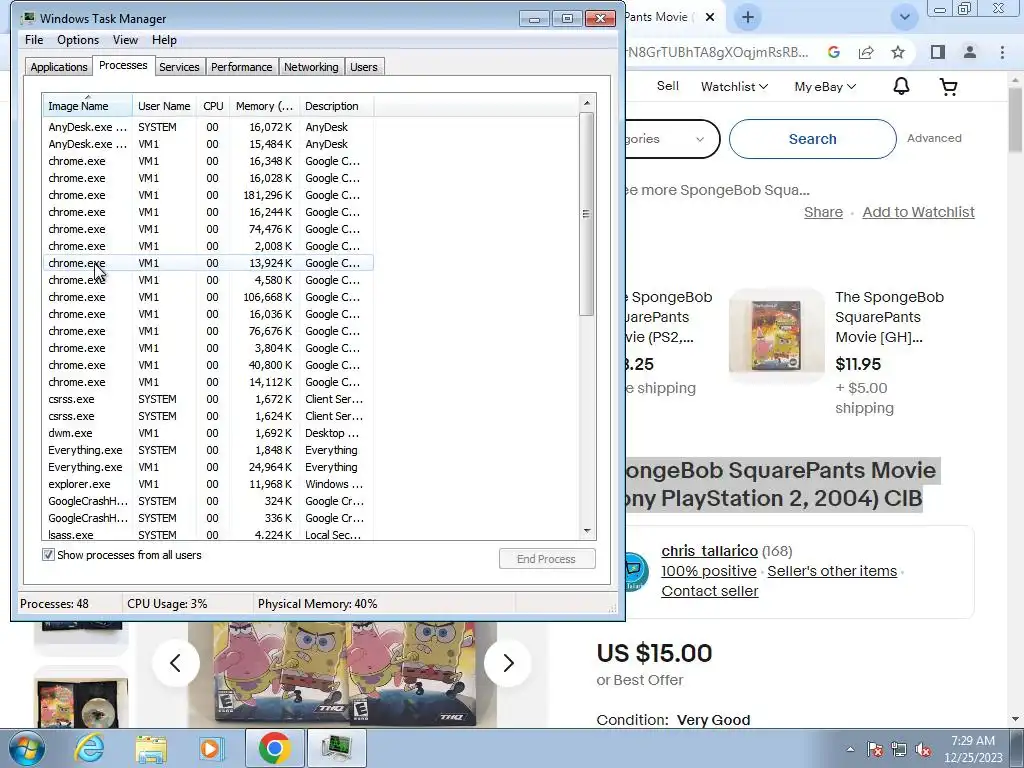Image resolution: width=1024 pixels, height=768 pixels.
Task: Show next gallery image with right arrow
Action: (x=507, y=663)
